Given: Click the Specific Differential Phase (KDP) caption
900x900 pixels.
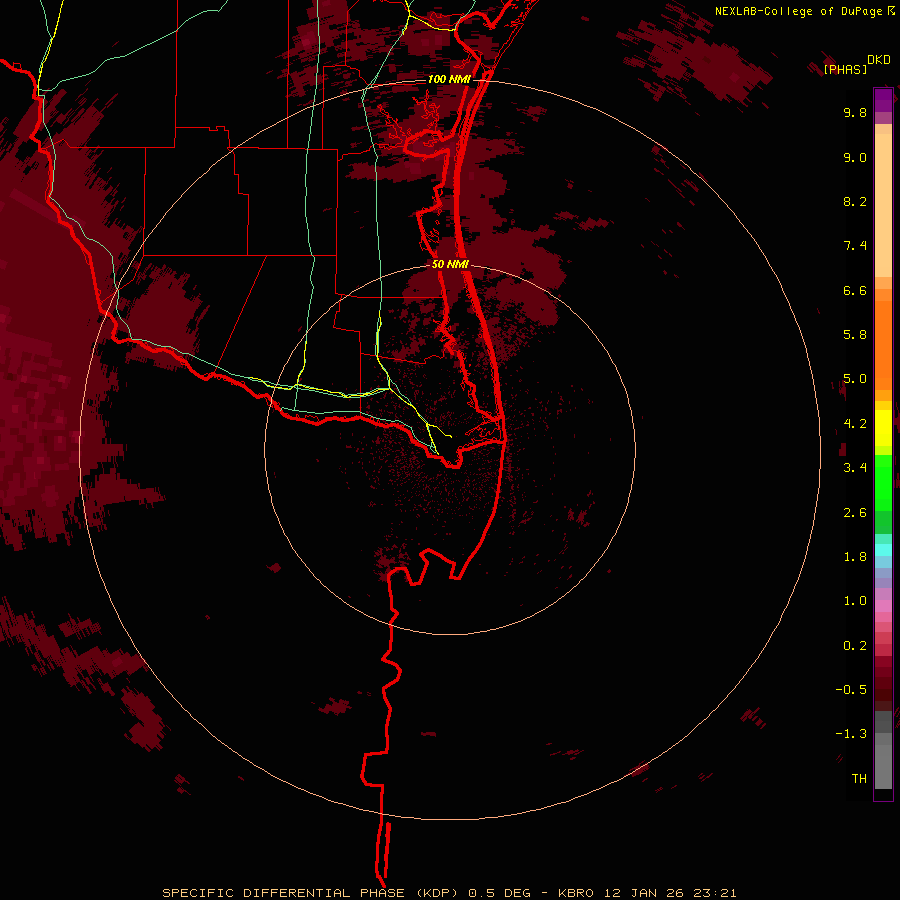Looking at the screenshot, I should (310, 893).
